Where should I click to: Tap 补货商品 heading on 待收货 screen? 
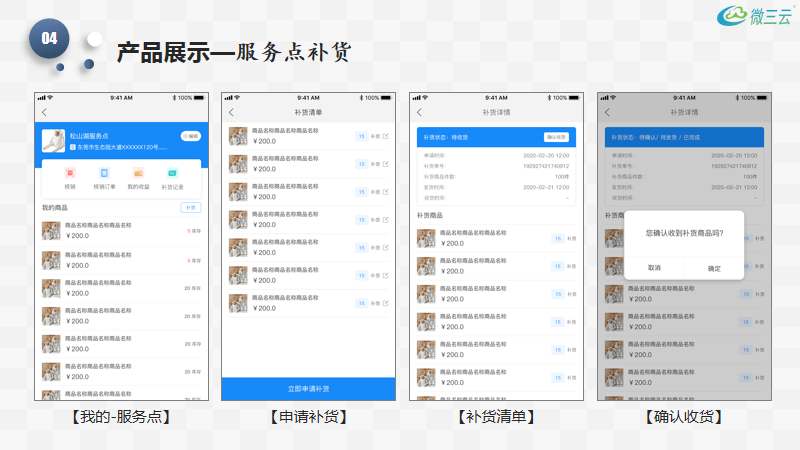tap(430, 215)
